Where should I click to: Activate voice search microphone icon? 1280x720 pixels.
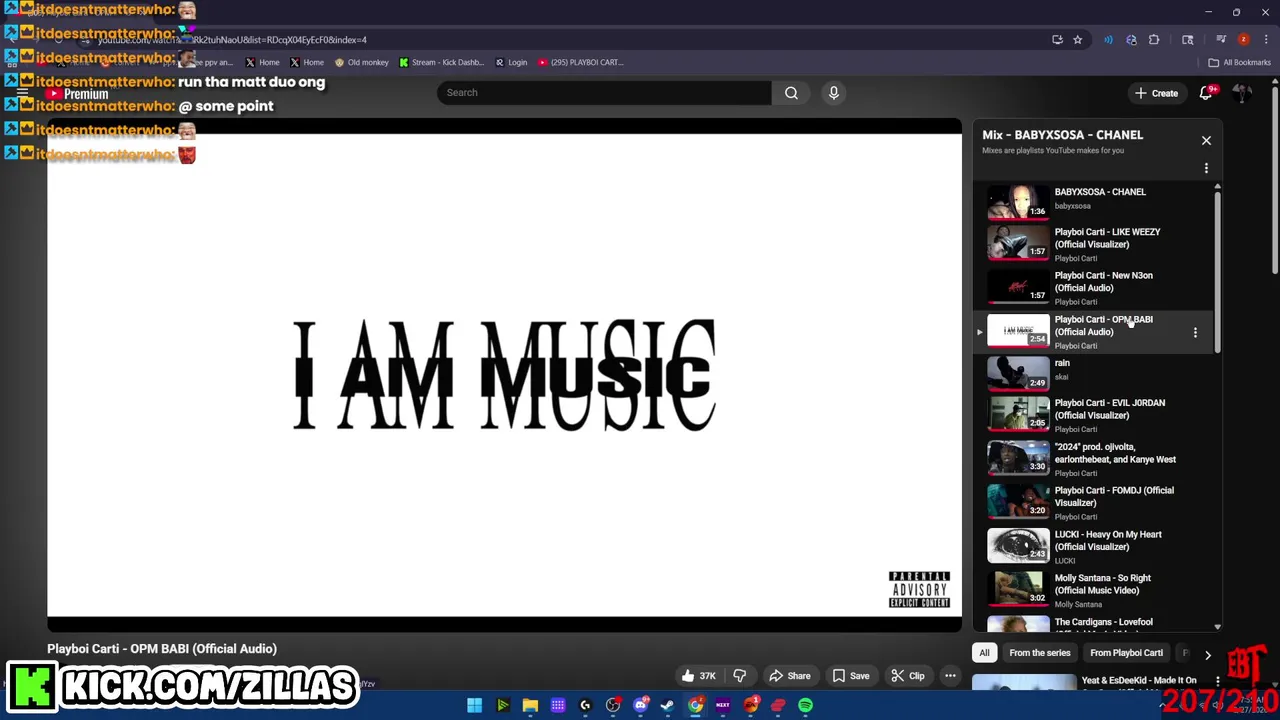click(833, 93)
